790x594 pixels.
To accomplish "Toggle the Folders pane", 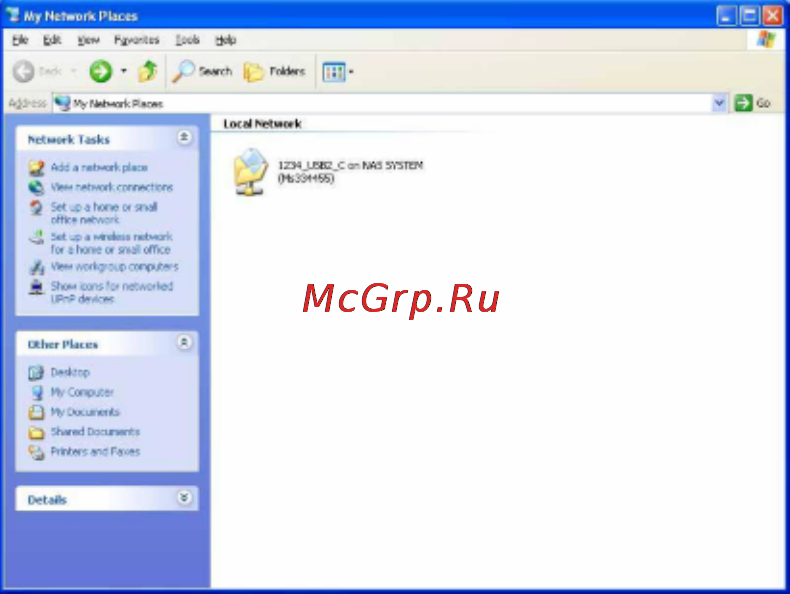I will click(x=275, y=71).
